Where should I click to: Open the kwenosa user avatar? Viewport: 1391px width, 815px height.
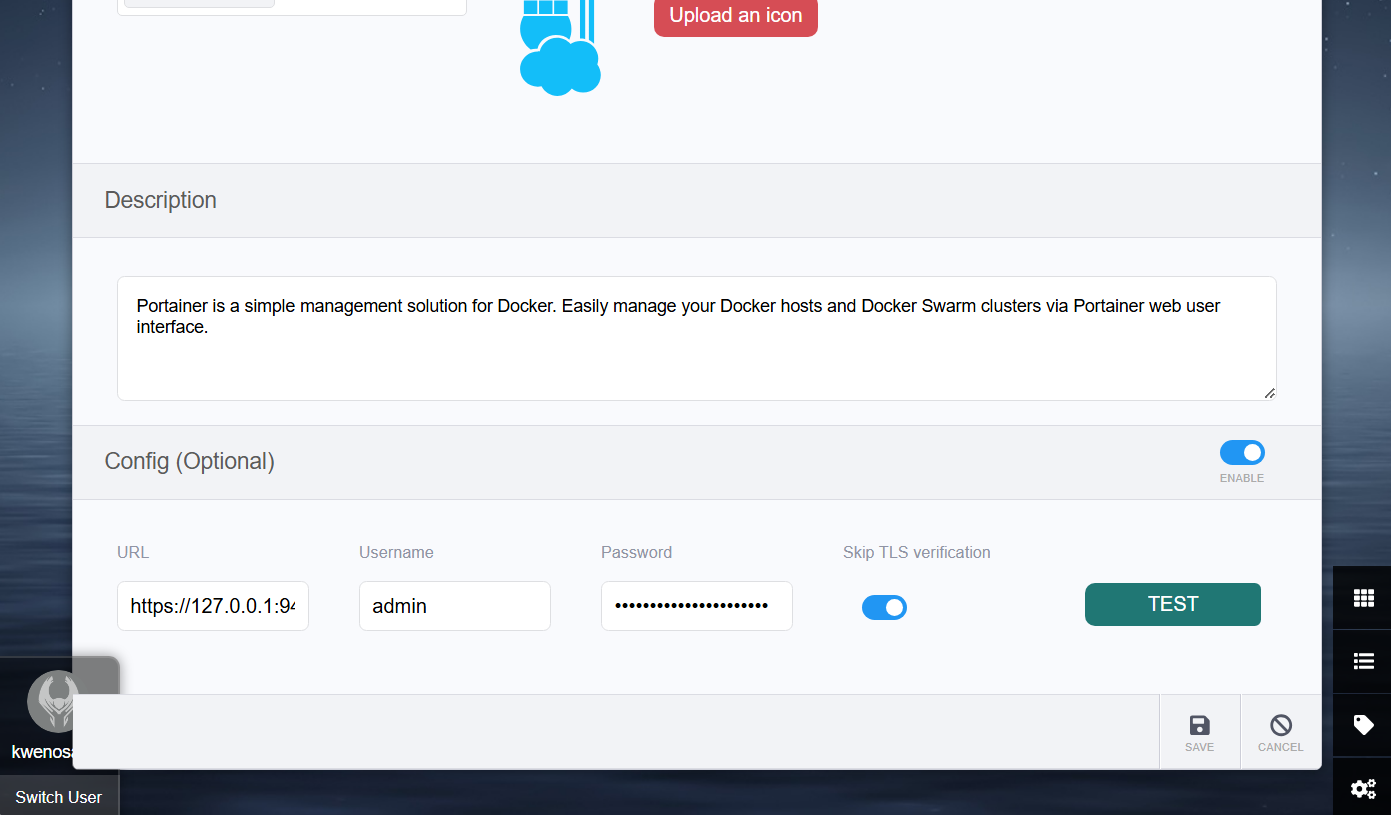pyautogui.click(x=55, y=702)
